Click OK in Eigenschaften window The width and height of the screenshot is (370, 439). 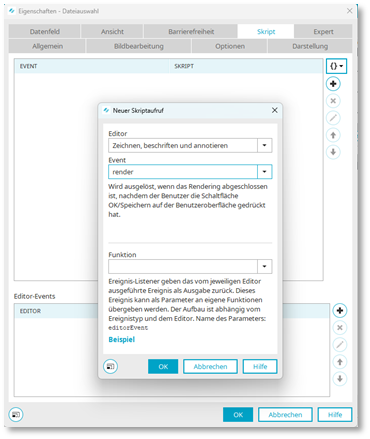point(238,415)
